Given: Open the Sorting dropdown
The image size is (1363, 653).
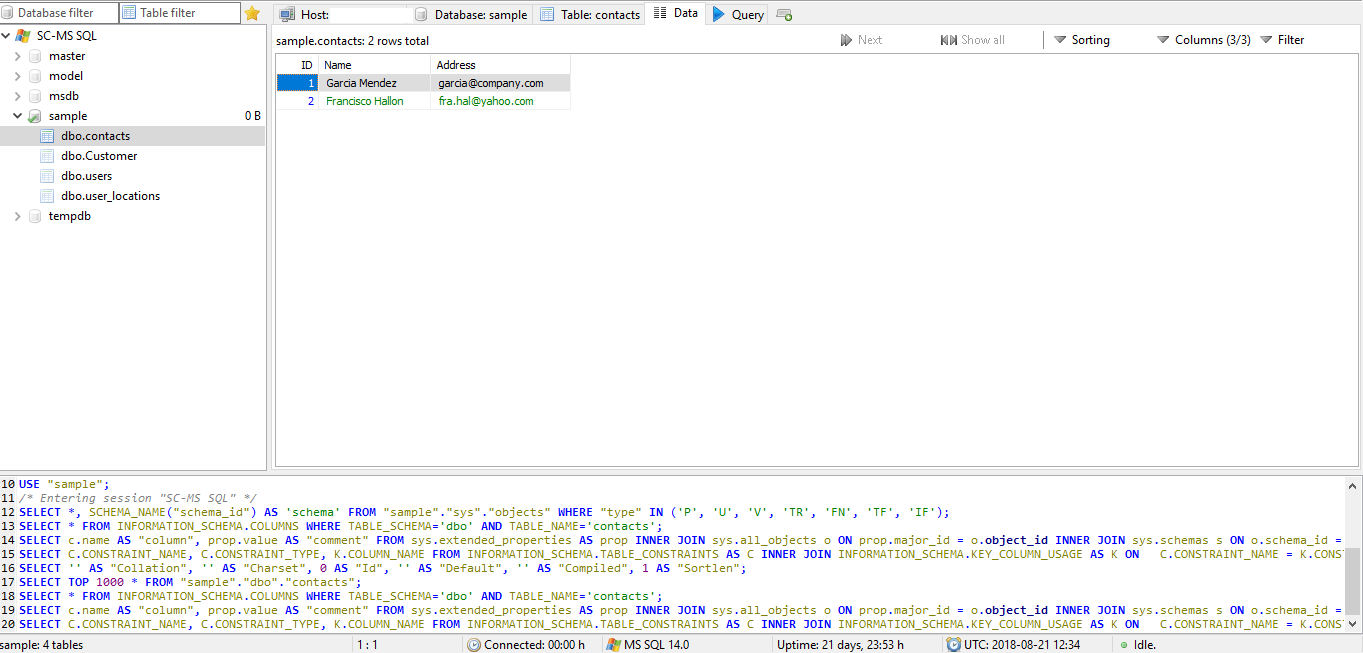Looking at the screenshot, I should (1081, 40).
